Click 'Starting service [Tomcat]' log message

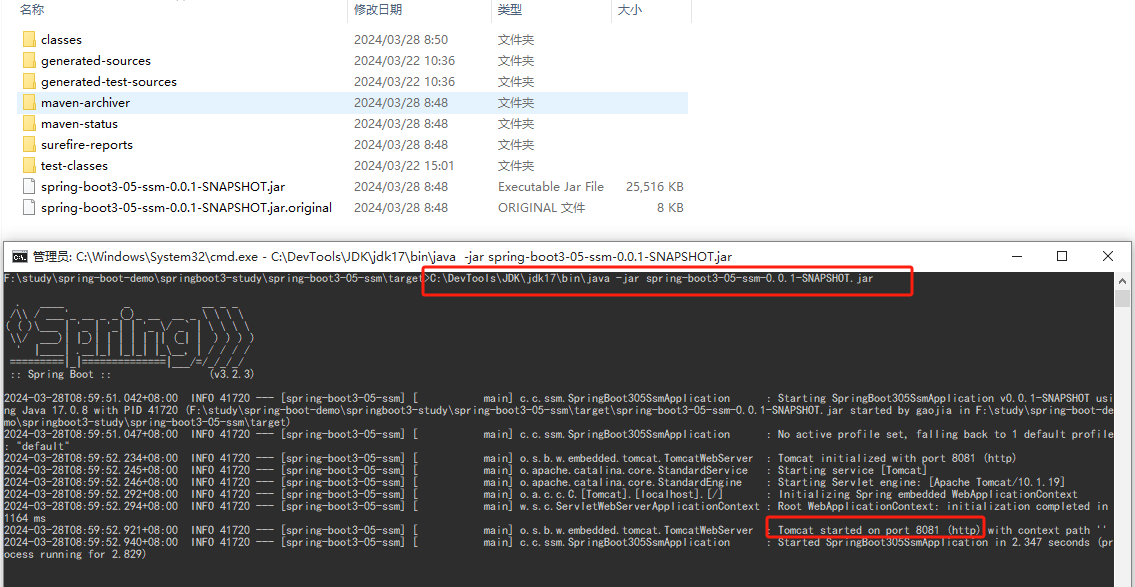[852, 470]
